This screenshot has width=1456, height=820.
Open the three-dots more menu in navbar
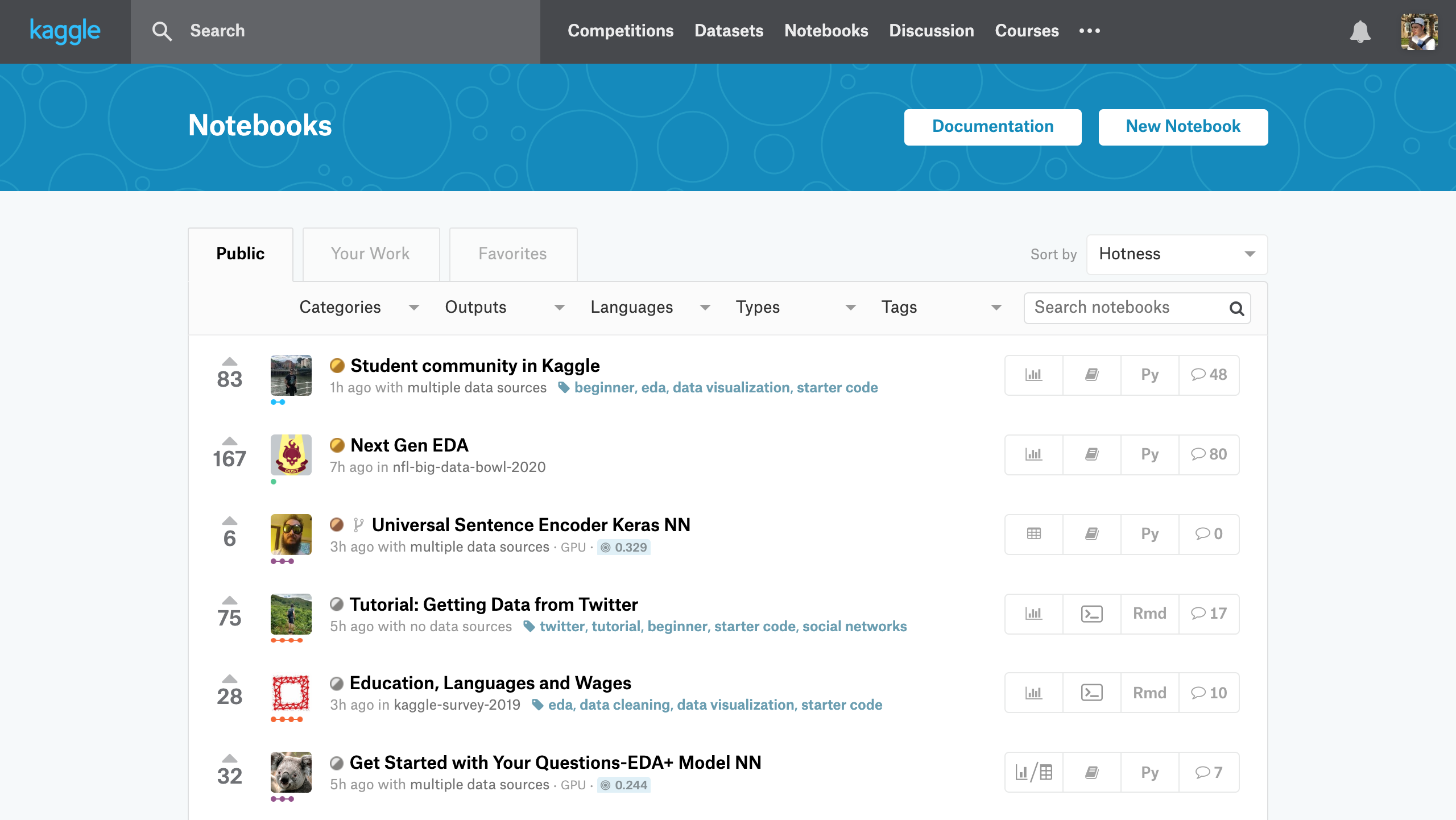click(x=1089, y=31)
